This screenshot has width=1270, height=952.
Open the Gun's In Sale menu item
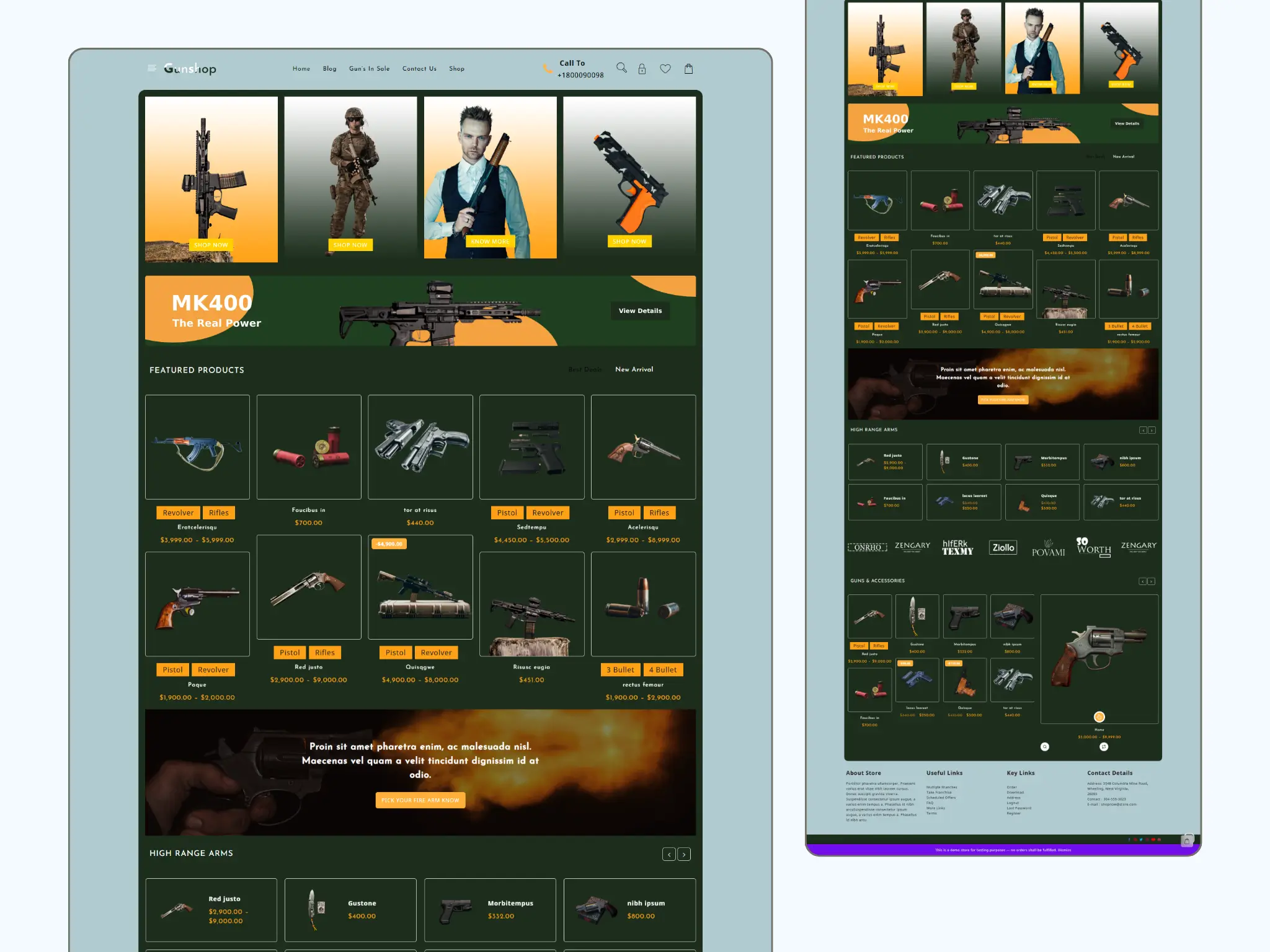369,69
